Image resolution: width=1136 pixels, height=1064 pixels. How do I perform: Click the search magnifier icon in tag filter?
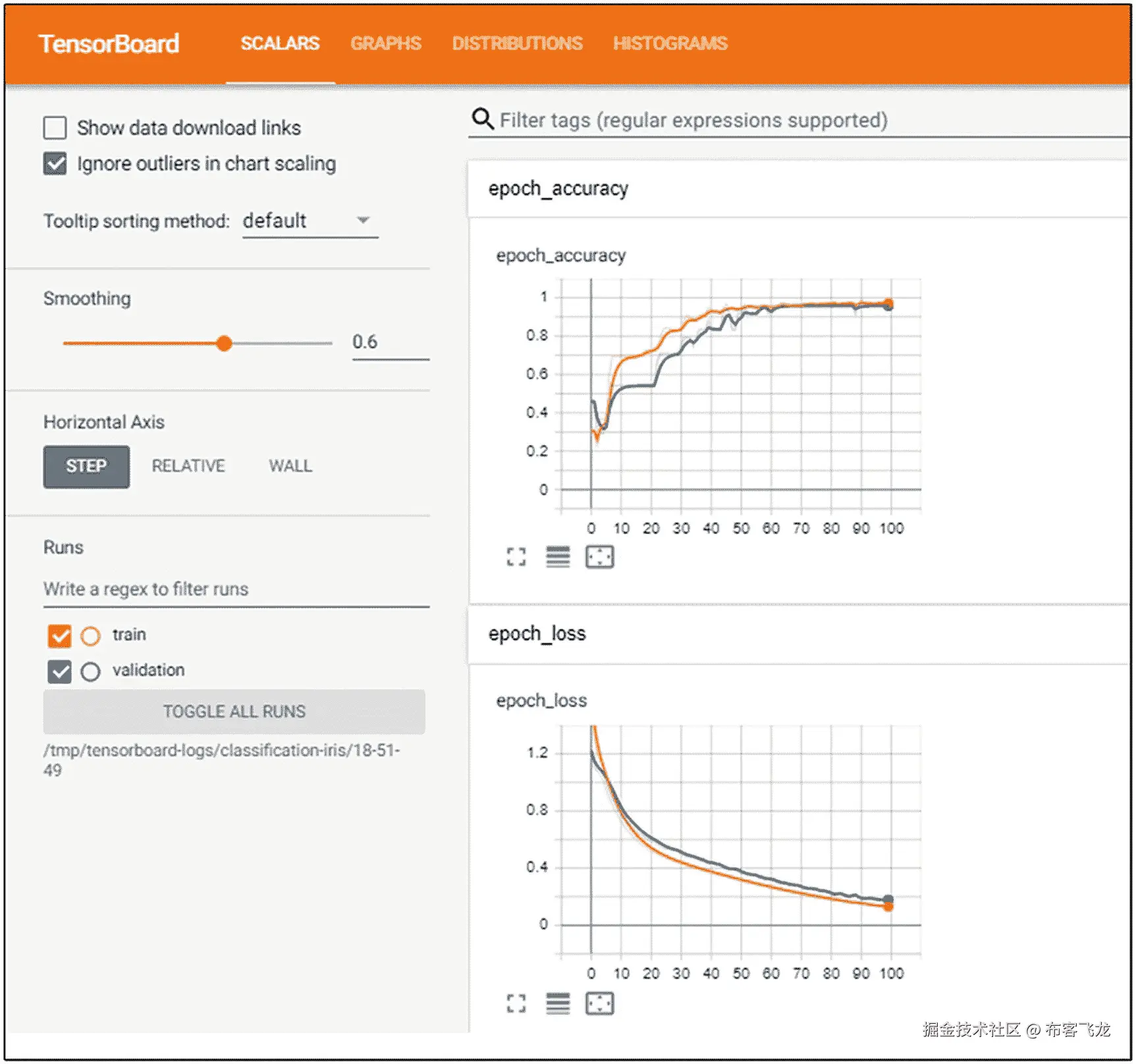pos(483,119)
